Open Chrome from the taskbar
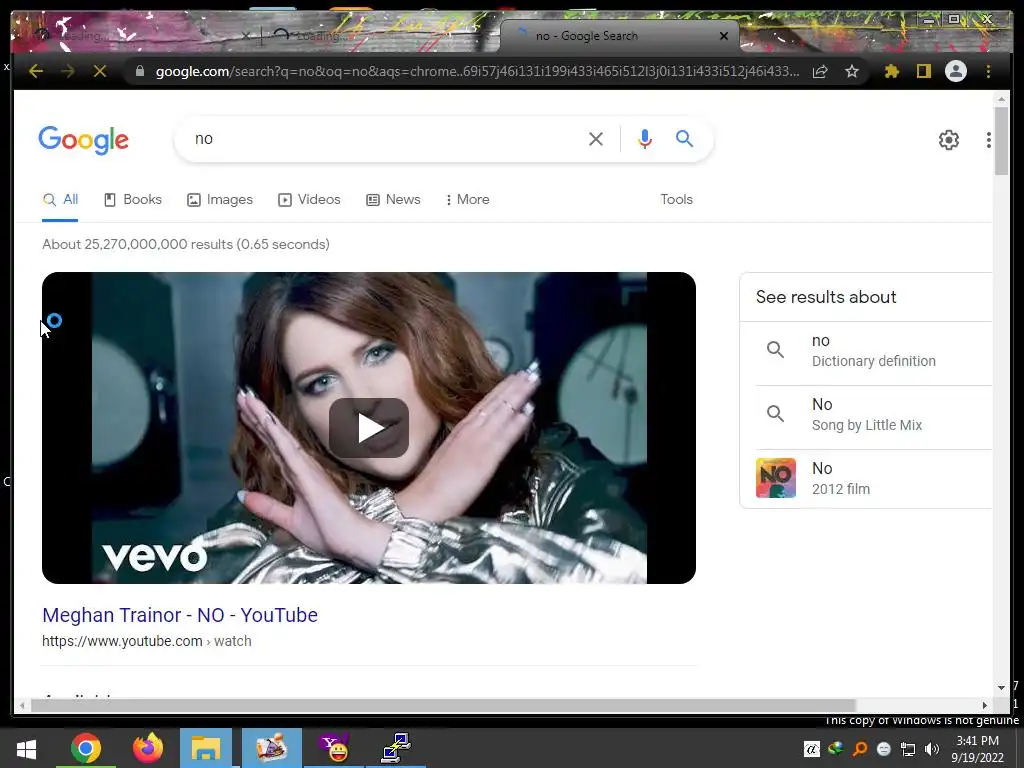This screenshot has height=768, width=1024. click(86, 748)
